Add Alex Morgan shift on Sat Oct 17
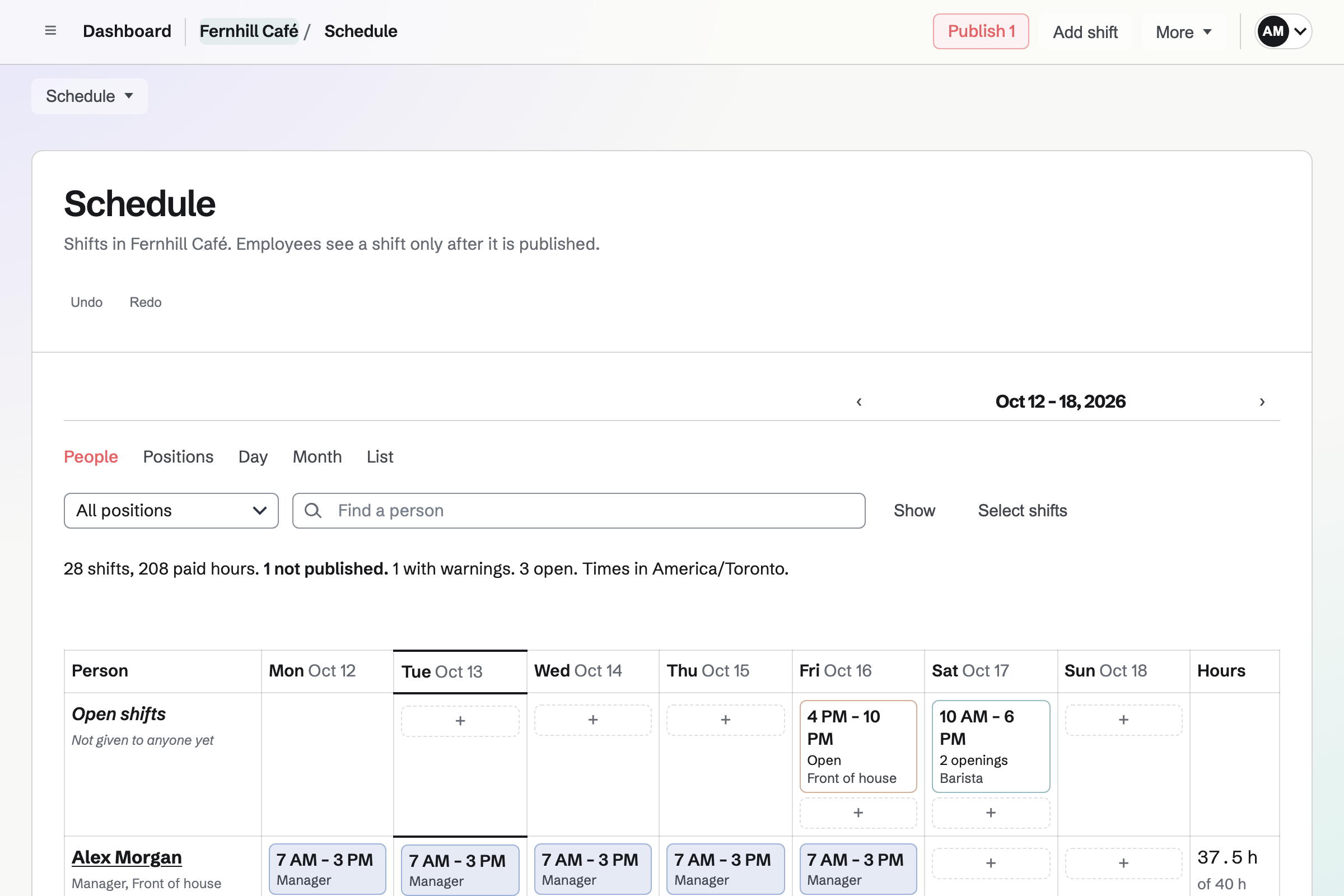The image size is (1344, 896). 991,863
